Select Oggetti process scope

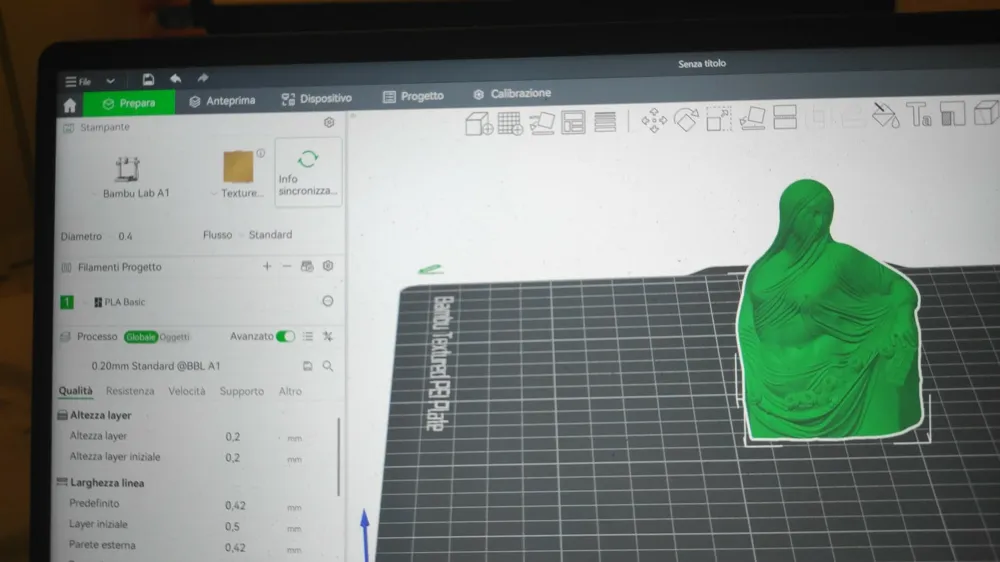(x=174, y=337)
